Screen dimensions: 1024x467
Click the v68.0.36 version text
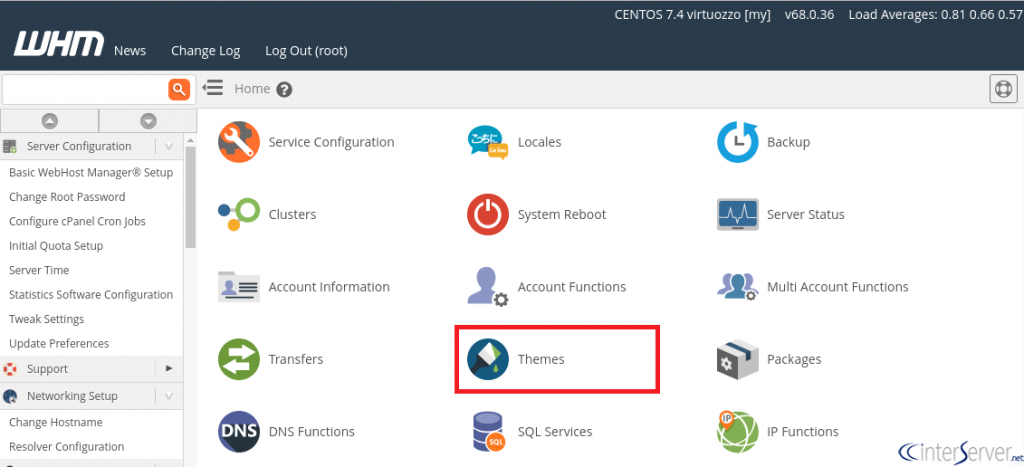[809, 14]
